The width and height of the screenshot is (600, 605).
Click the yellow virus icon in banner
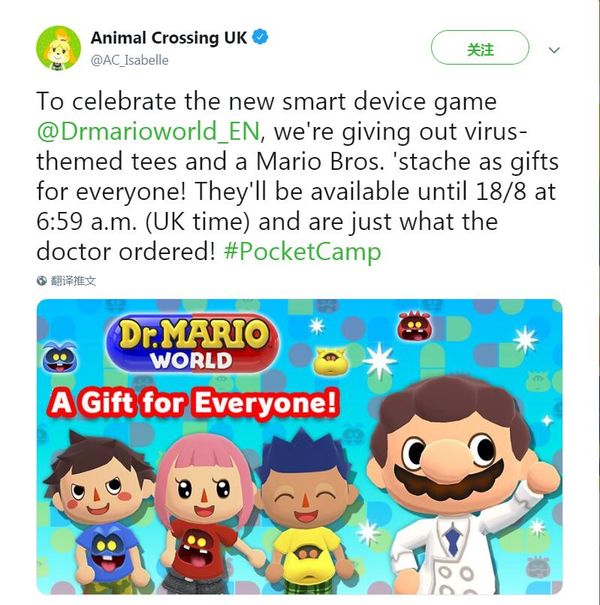pyautogui.click(x=331, y=361)
